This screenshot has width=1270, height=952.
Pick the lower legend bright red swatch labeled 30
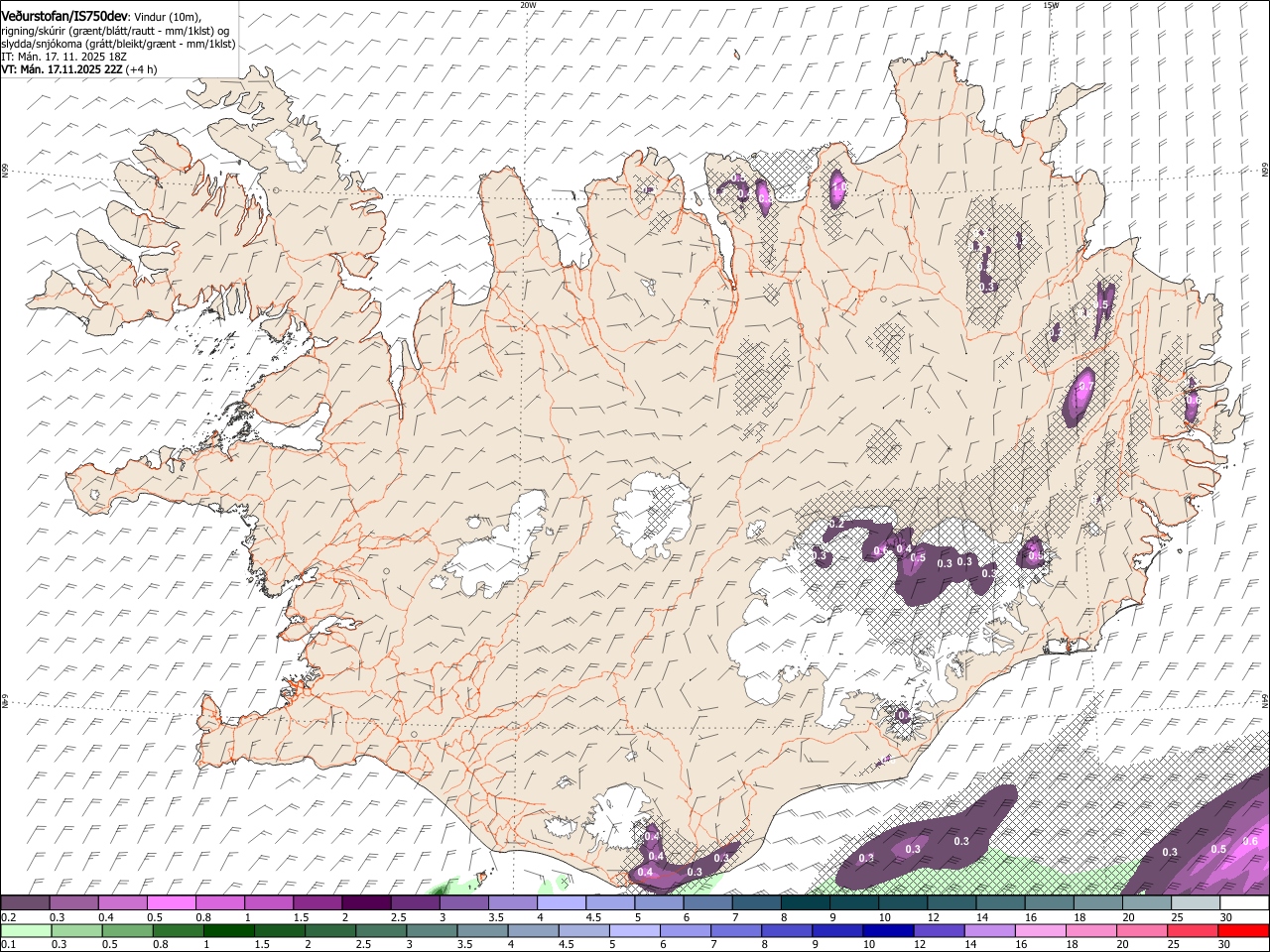click(x=1244, y=930)
